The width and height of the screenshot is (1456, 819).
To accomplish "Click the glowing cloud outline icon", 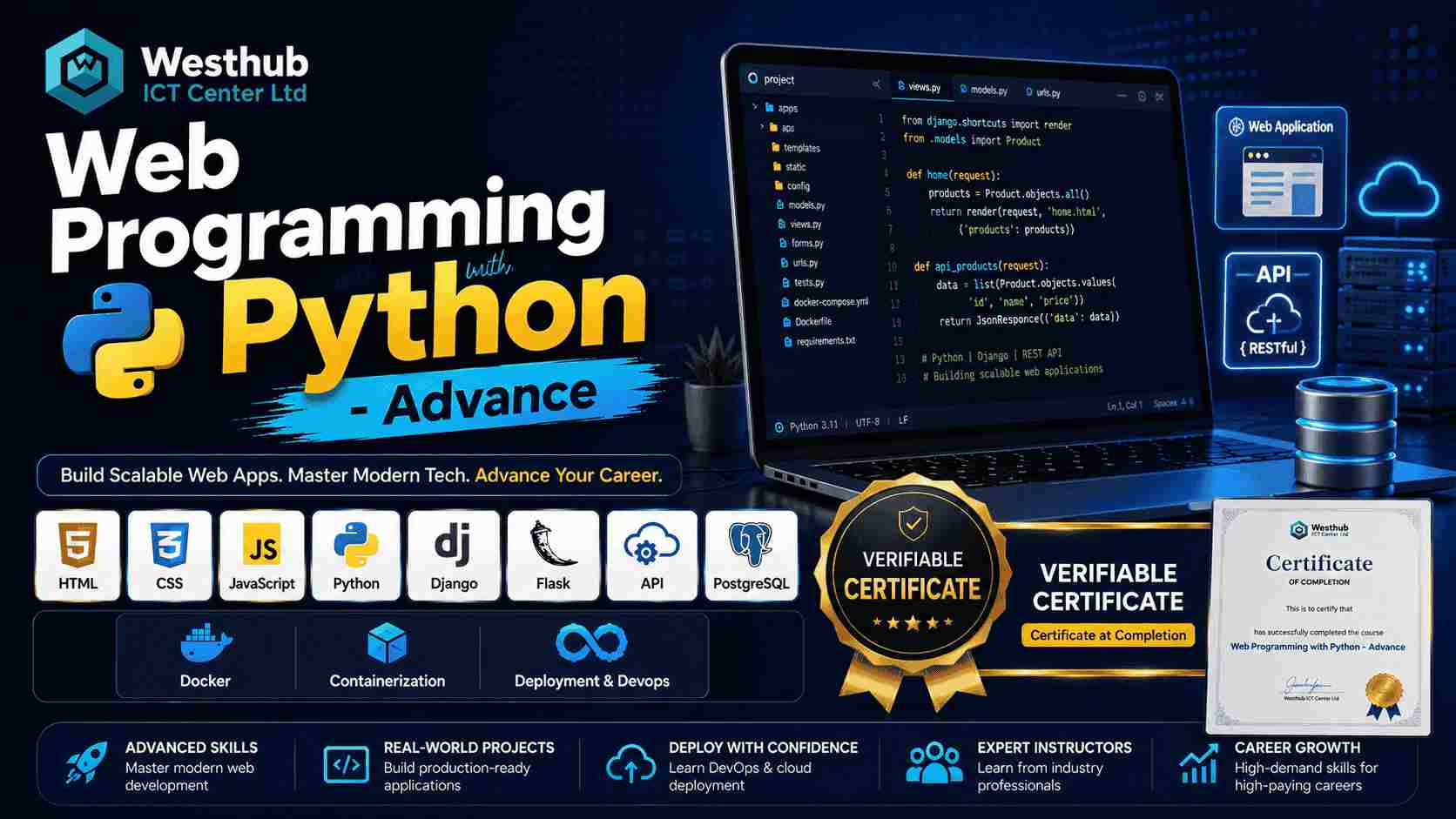I will click(1399, 189).
